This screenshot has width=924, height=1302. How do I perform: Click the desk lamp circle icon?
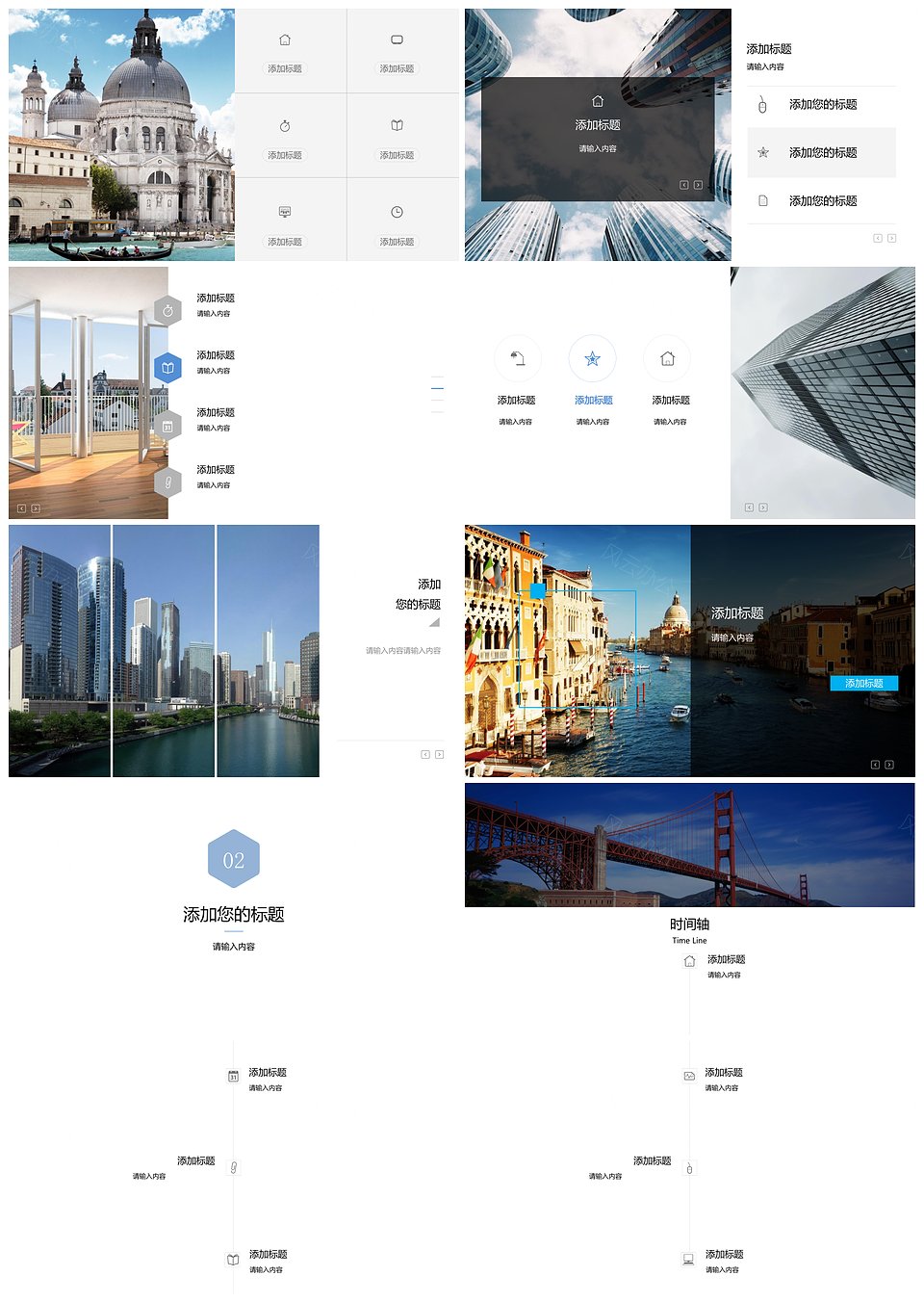click(x=518, y=359)
